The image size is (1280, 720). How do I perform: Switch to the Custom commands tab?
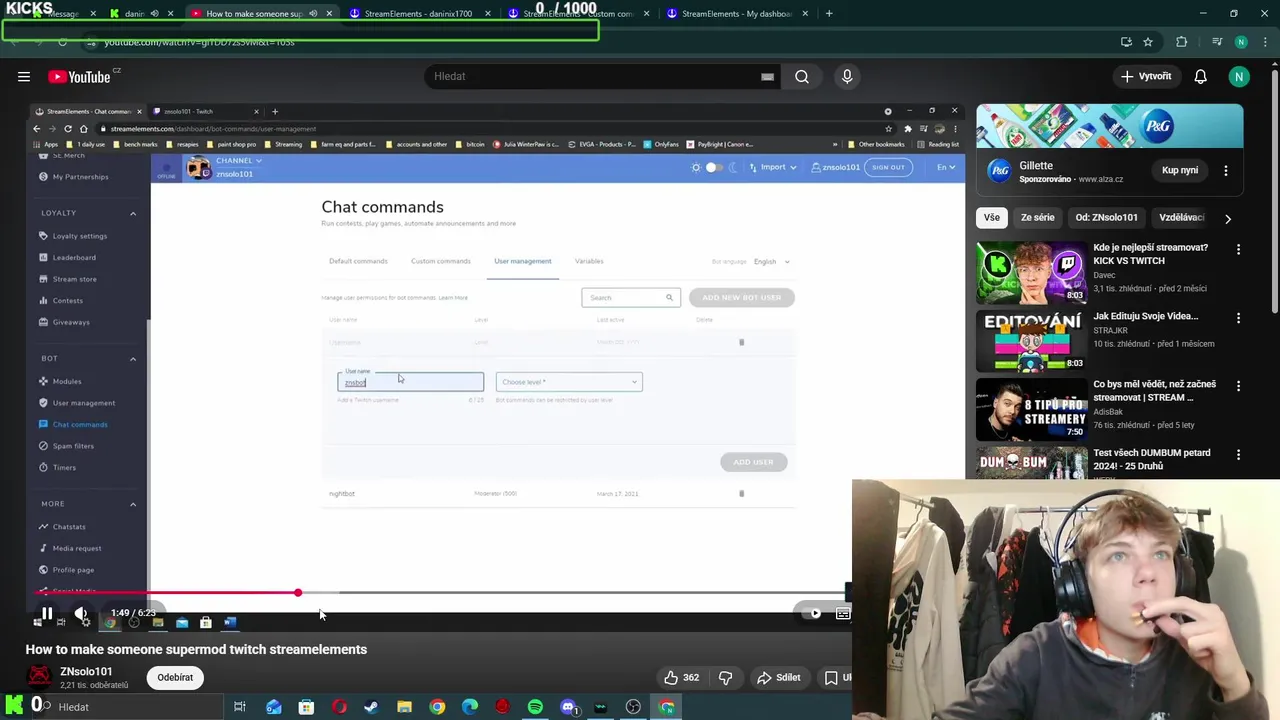[440, 261]
